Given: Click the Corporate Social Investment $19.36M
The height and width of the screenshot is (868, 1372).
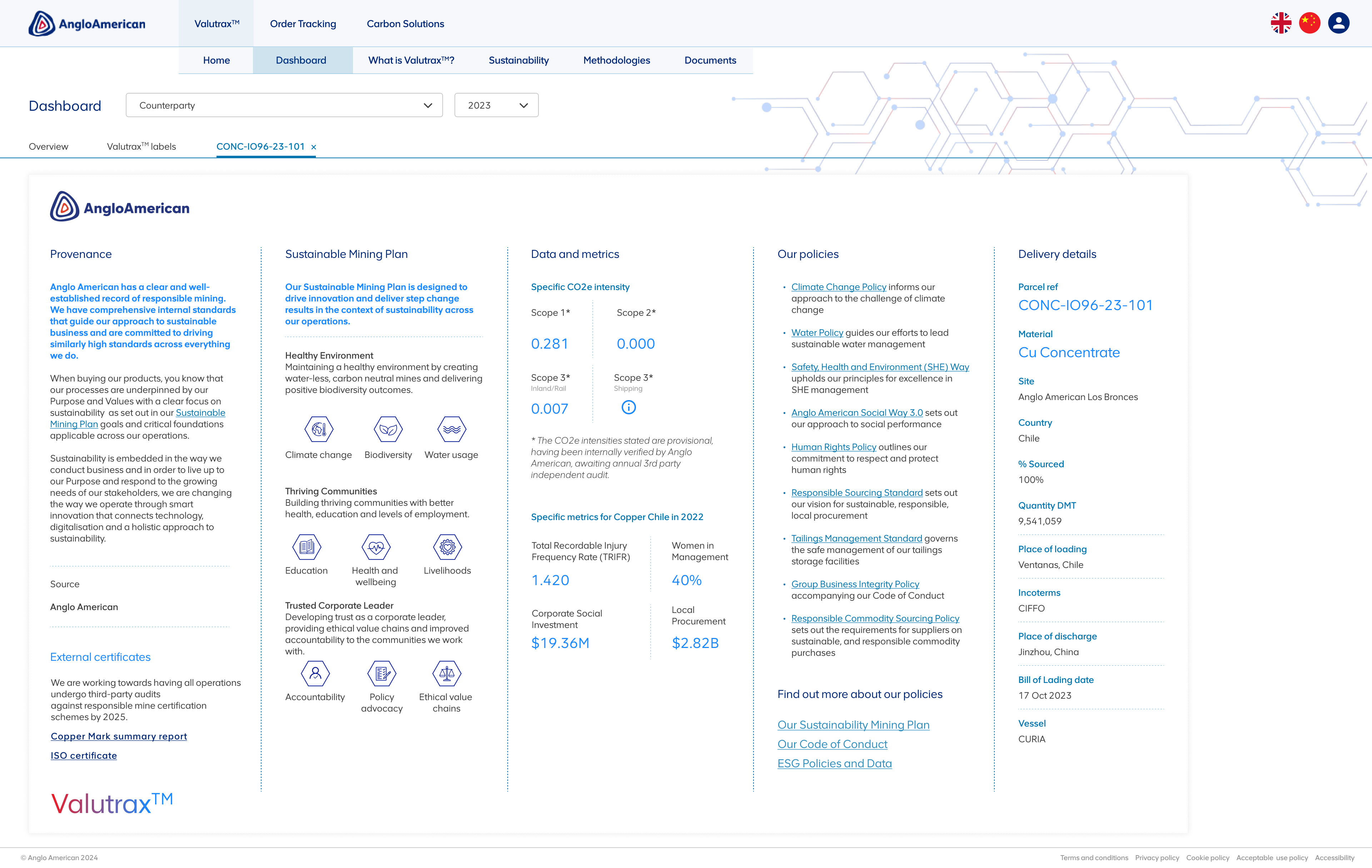Looking at the screenshot, I should click(560, 643).
